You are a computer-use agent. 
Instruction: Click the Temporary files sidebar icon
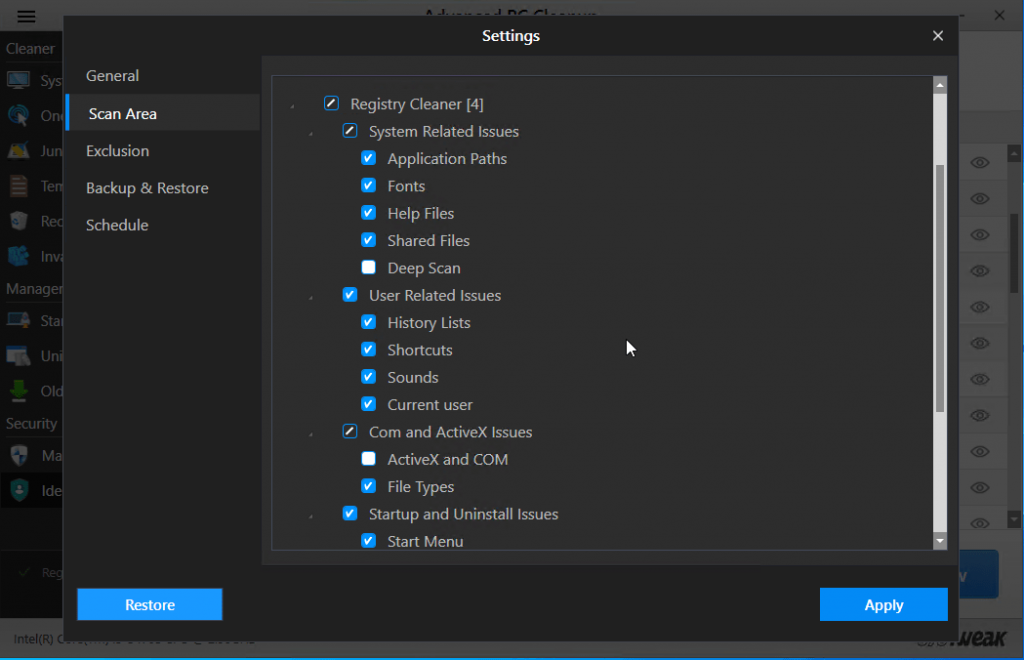[18, 185]
